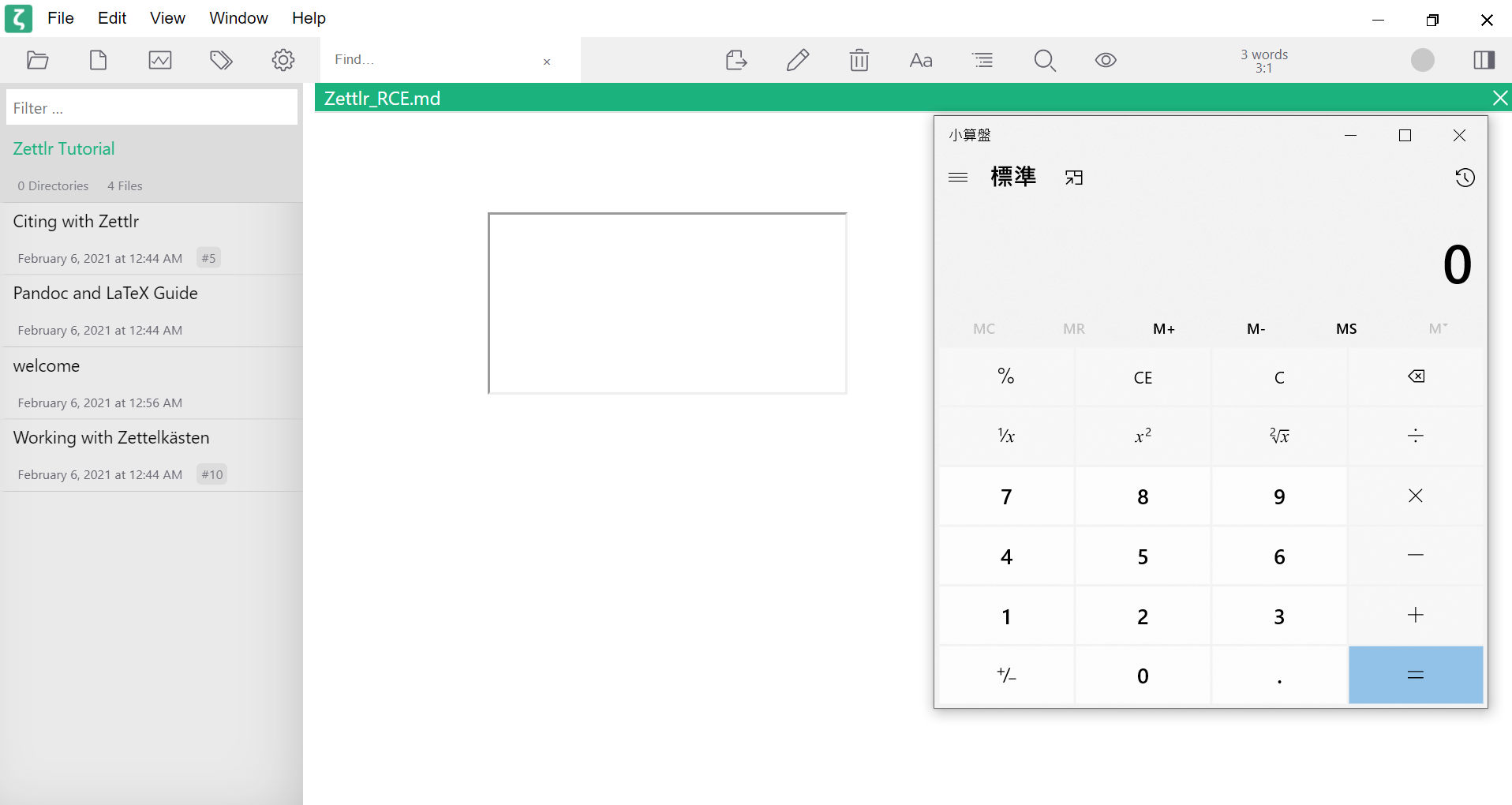Click the calculator 5 key
Screen dimensions: 1512x805
pyautogui.click(x=1143, y=556)
